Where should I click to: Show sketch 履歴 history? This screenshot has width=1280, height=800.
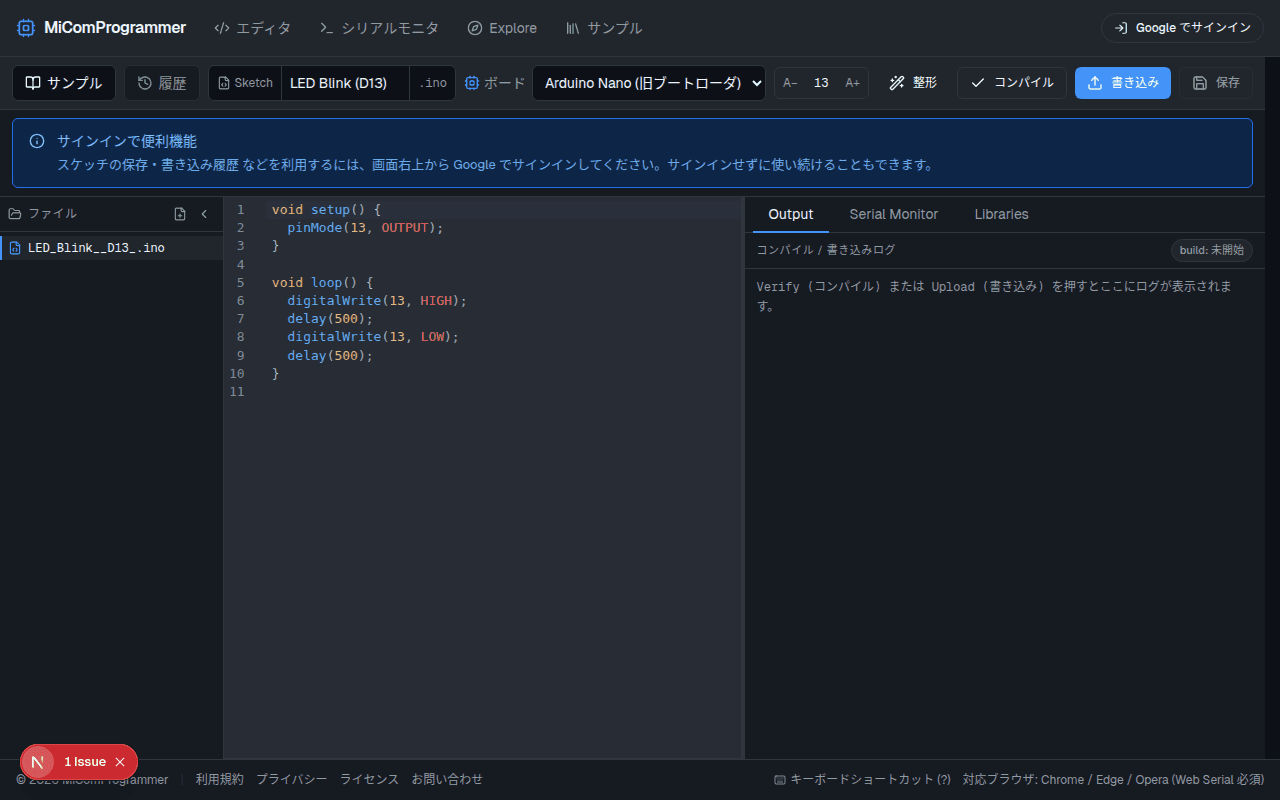162,83
